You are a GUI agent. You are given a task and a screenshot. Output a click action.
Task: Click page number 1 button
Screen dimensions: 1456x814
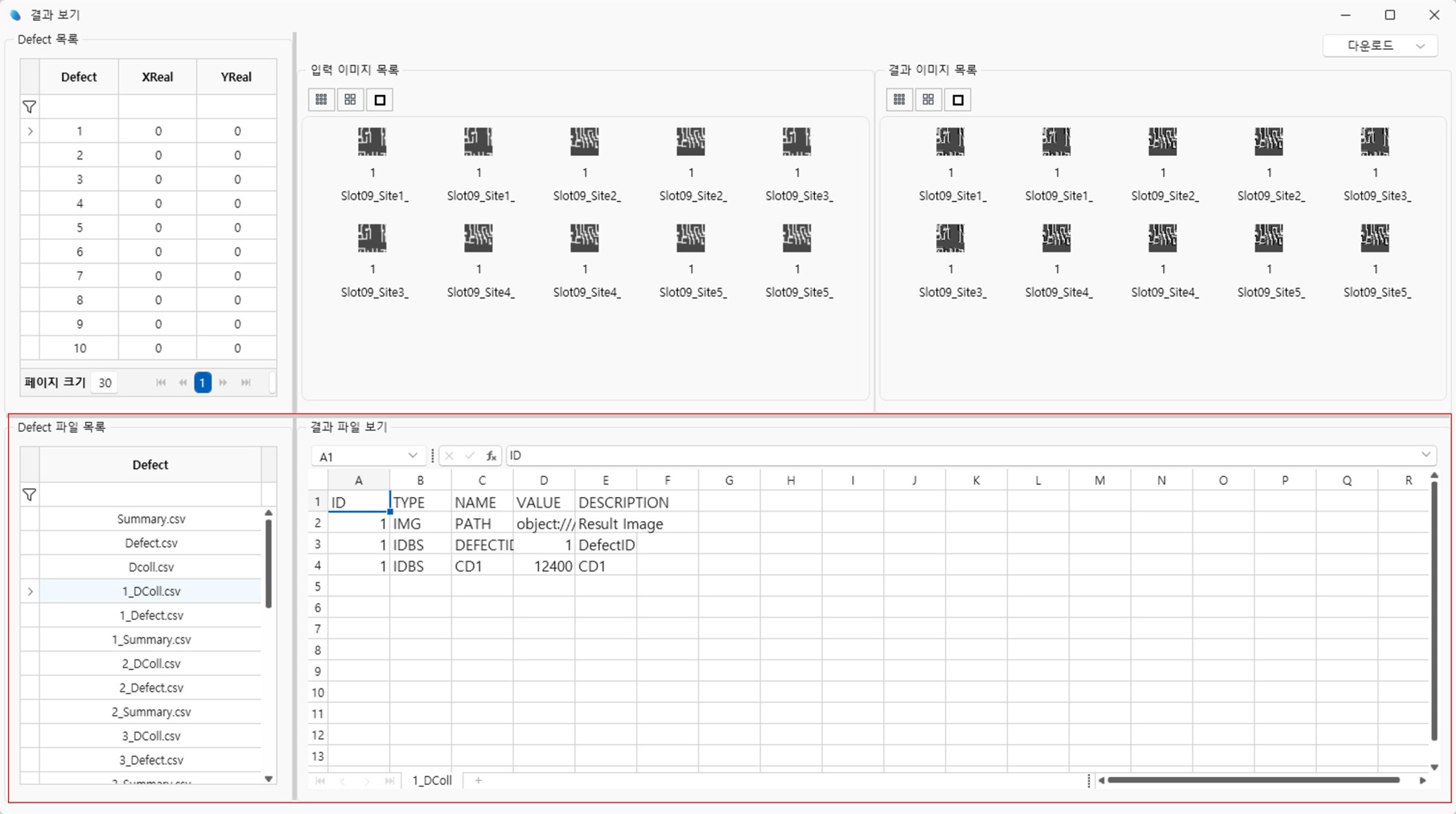tap(203, 383)
